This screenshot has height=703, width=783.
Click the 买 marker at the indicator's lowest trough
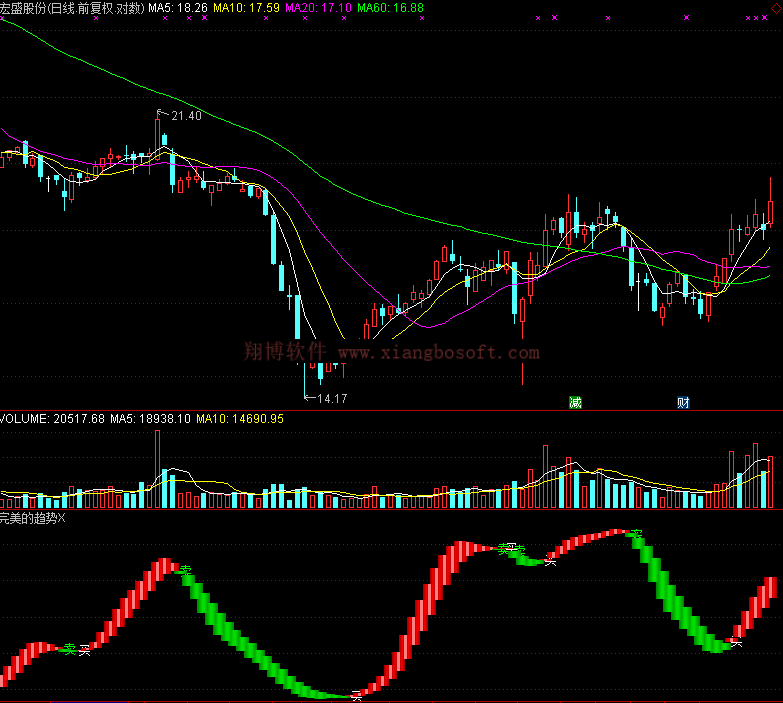(356, 696)
